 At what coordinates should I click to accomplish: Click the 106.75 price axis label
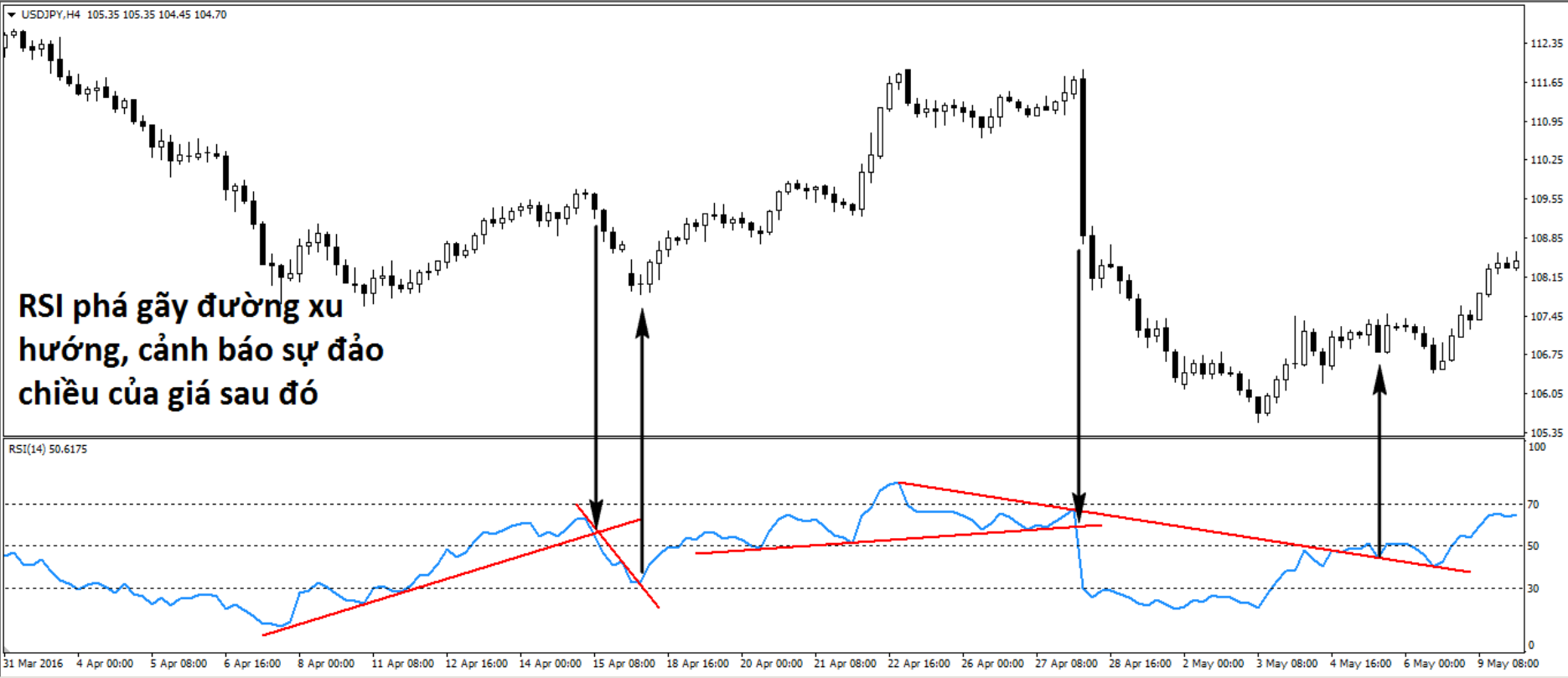tap(1547, 355)
